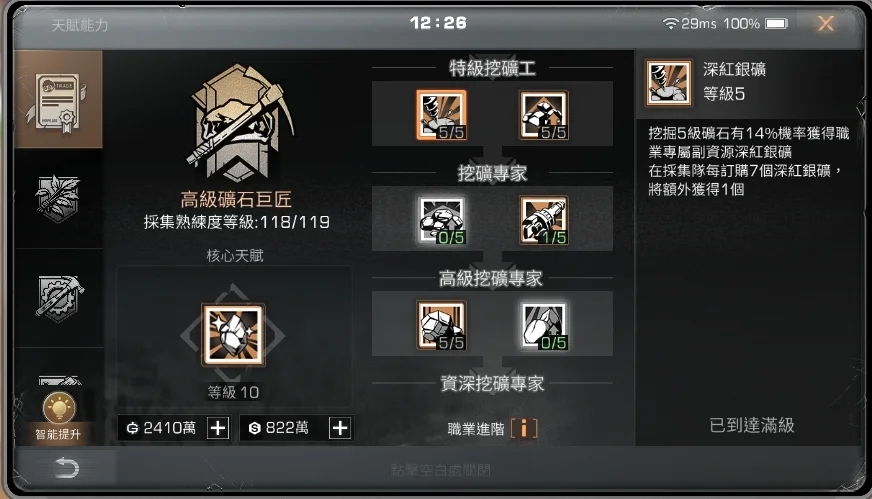The image size is (872, 499).
Task: Go back using the return arrow
Action: (67, 467)
